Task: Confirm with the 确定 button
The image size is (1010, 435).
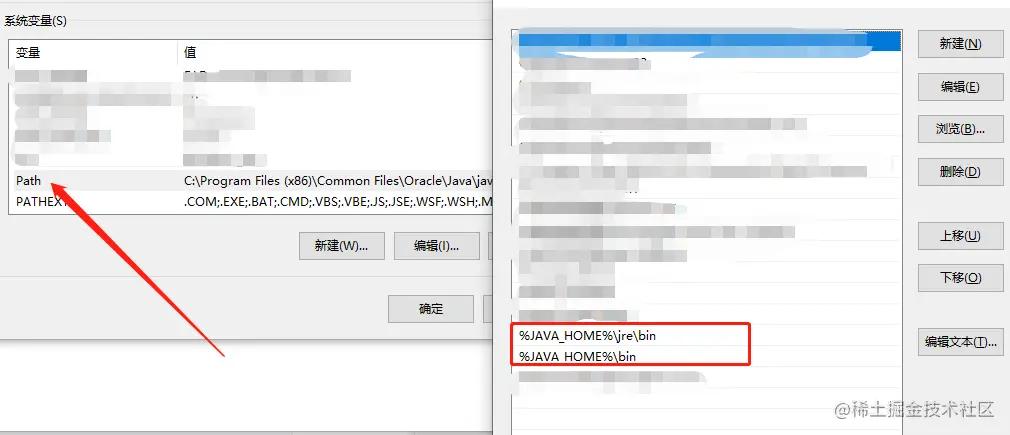Action: pyautogui.click(x=431, y=309)
